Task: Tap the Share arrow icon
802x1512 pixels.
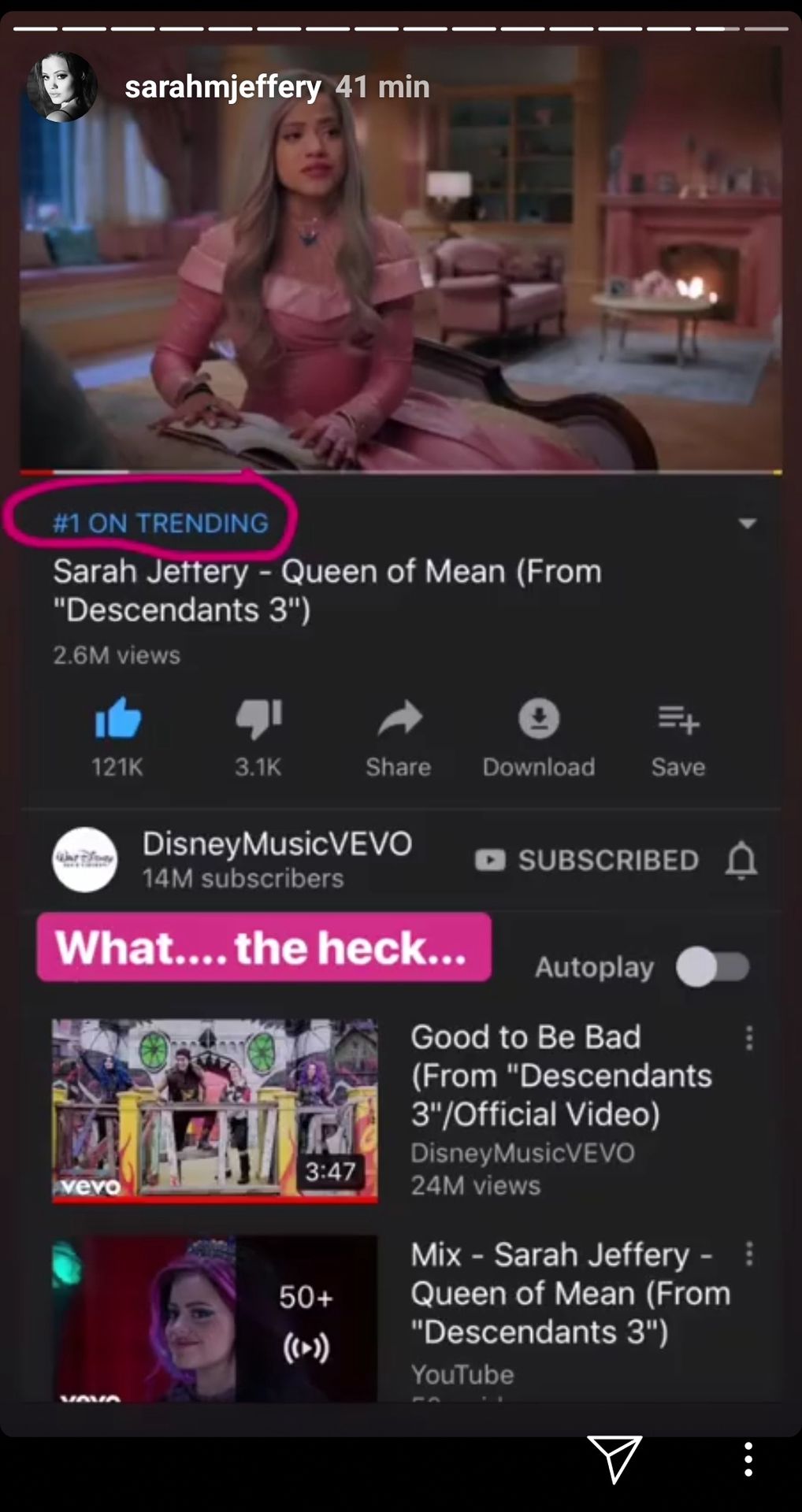Action: pyautogui.click(x=399, y=718)
